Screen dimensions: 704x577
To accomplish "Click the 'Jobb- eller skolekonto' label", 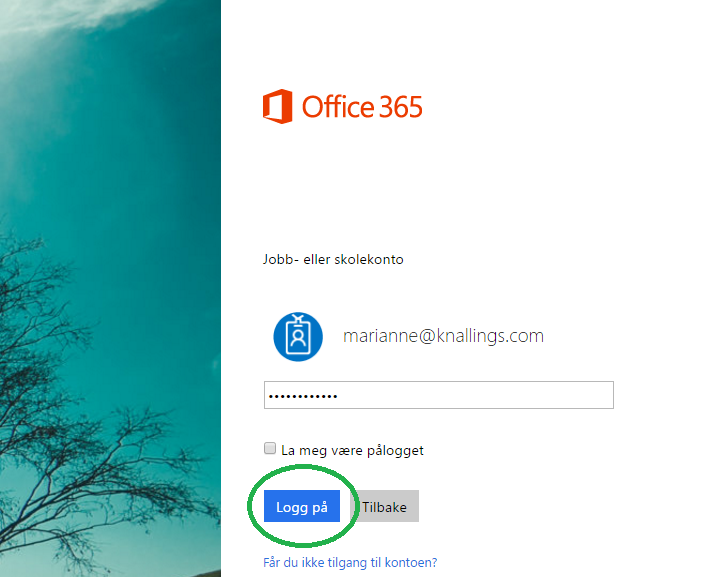I will click(x=333, y=260).
